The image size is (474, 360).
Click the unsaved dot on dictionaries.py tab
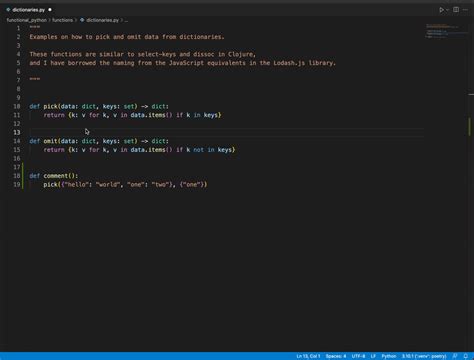coord(50,10)
